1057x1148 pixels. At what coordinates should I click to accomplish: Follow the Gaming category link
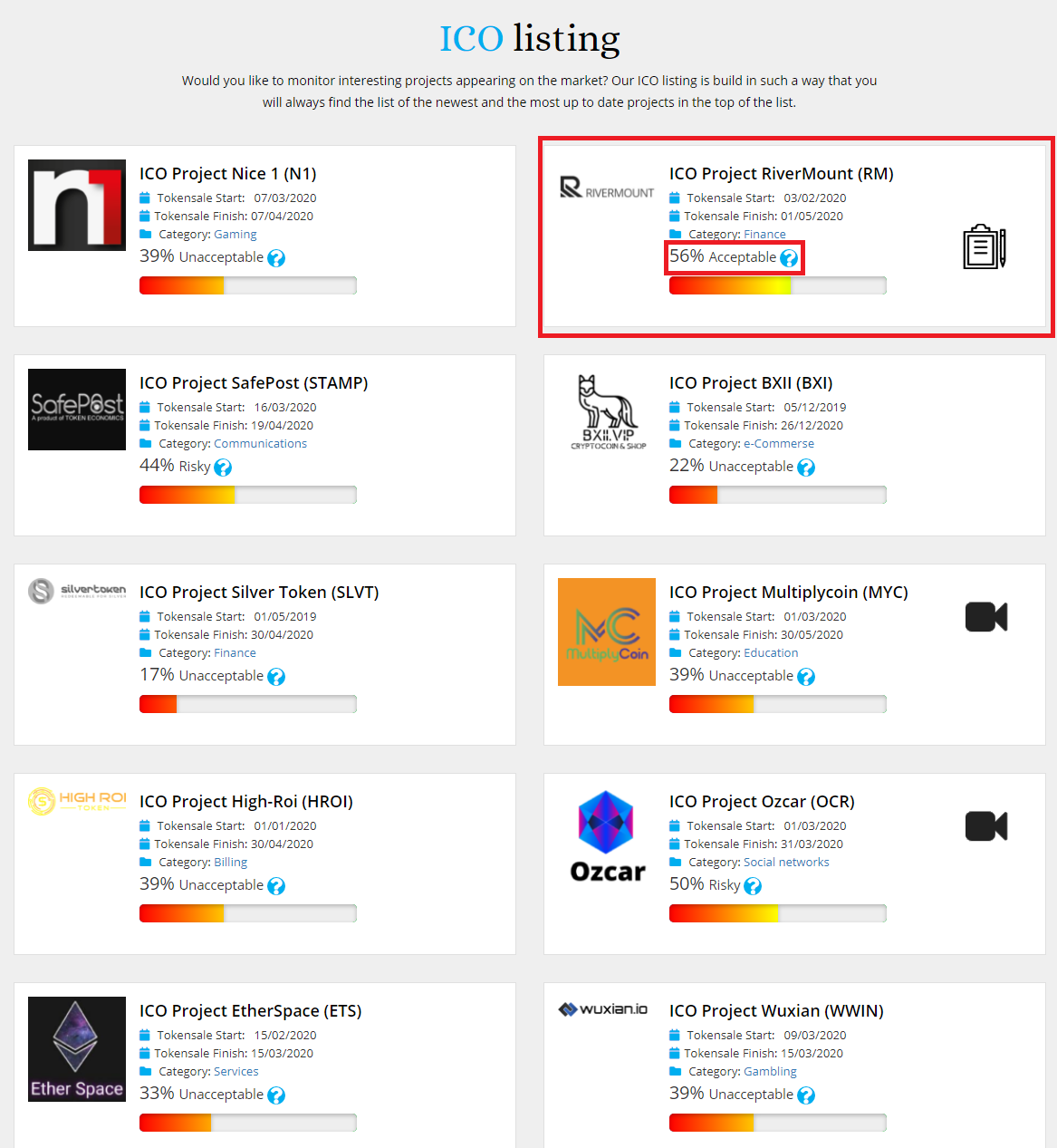[235, 234]
